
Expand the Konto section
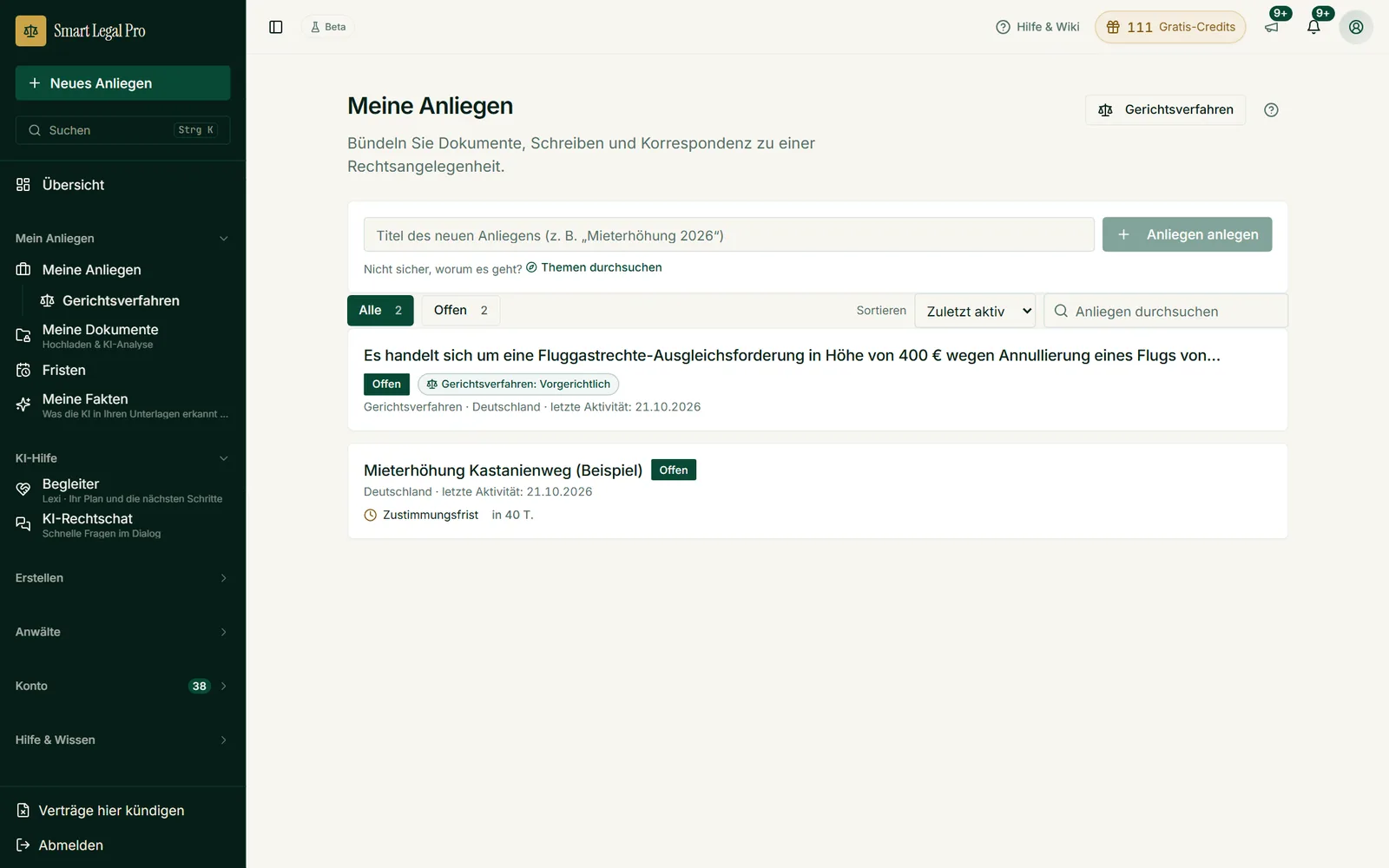(x=122, y=686)
